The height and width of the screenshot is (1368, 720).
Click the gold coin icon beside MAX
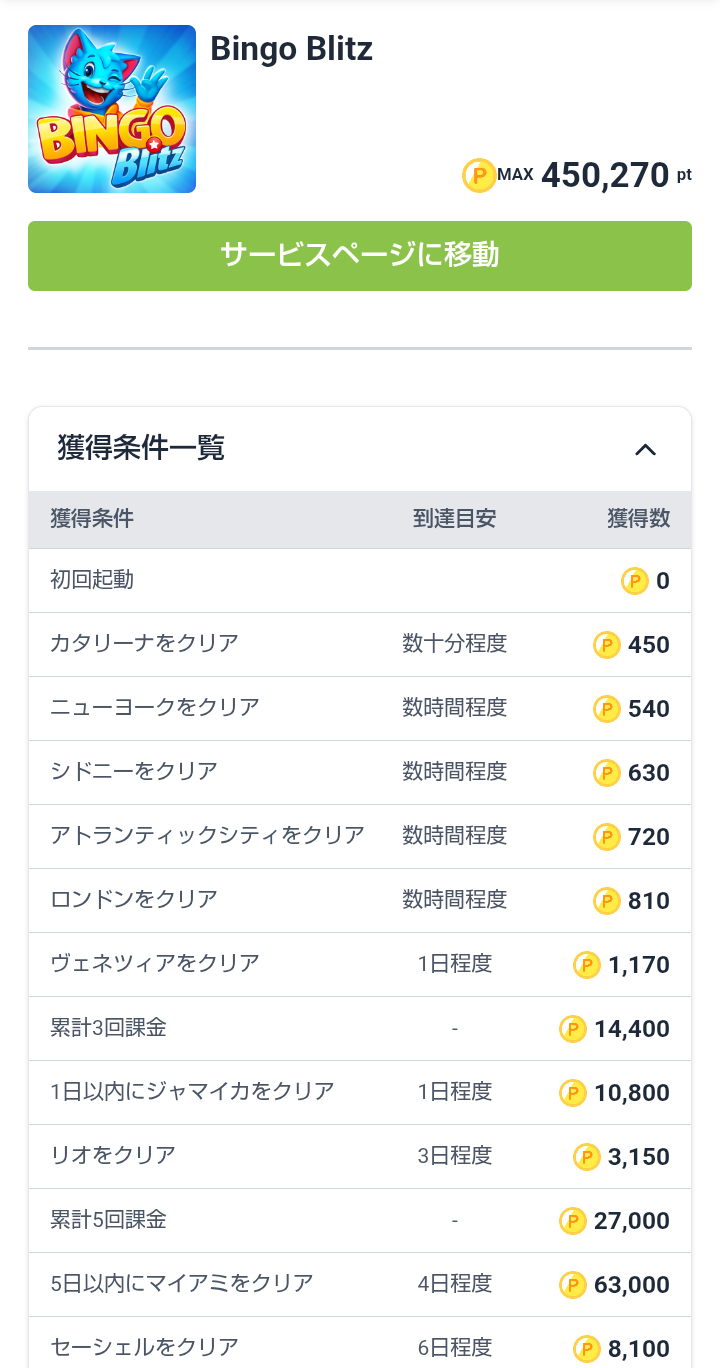point(479,176)
